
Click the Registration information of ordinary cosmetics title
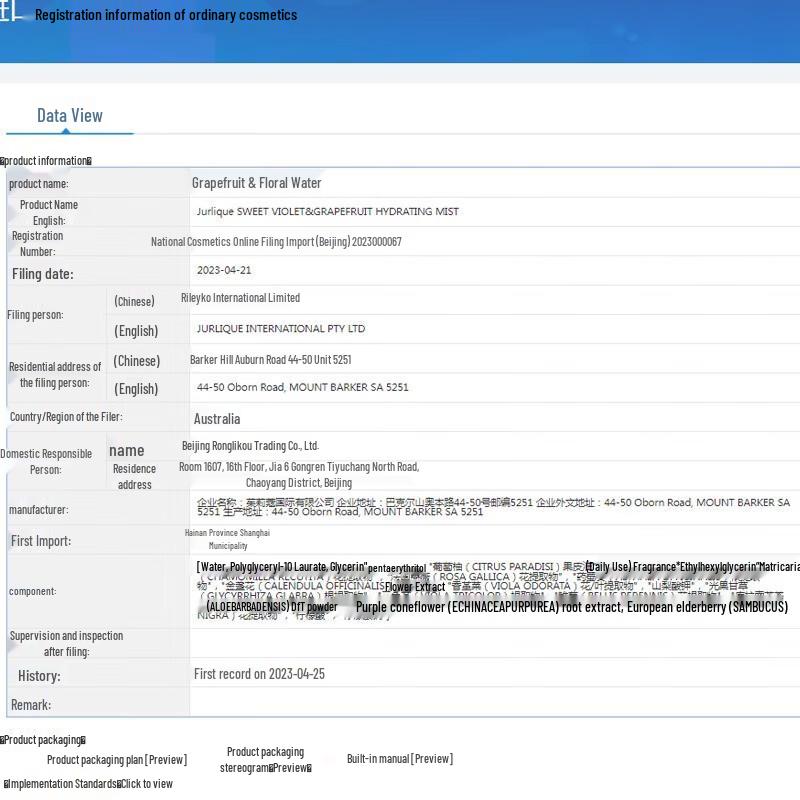(x=166, y=15)
